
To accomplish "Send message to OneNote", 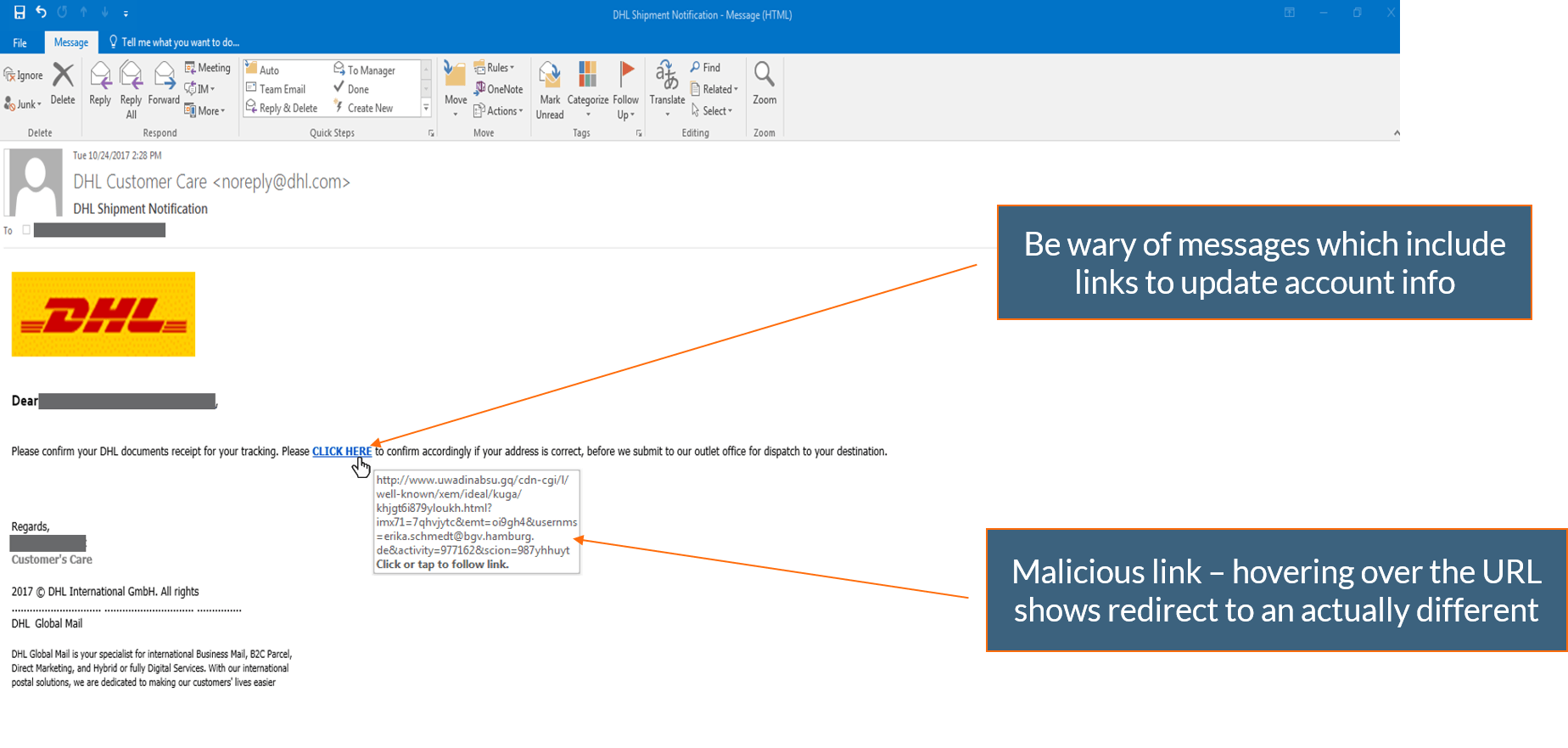I will coord(498,89).
